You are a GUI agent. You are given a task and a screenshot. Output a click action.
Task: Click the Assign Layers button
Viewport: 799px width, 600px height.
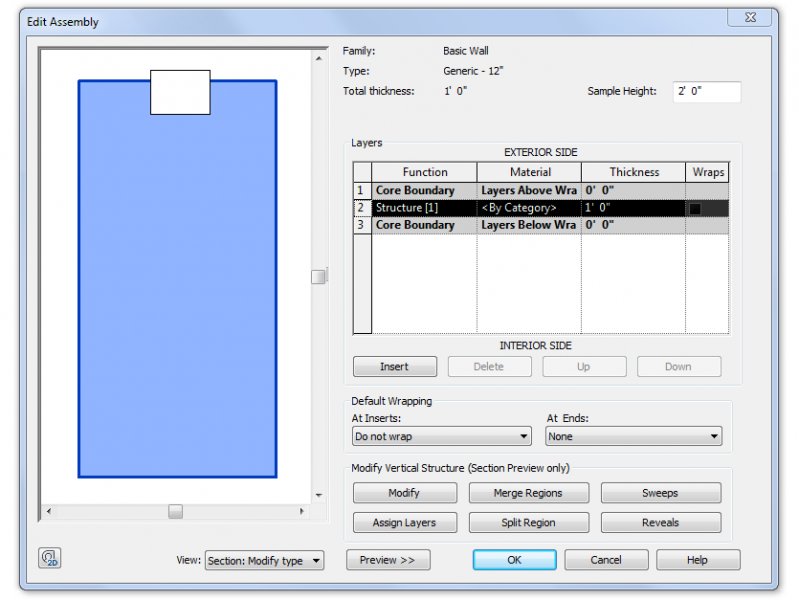coord(405,523)
